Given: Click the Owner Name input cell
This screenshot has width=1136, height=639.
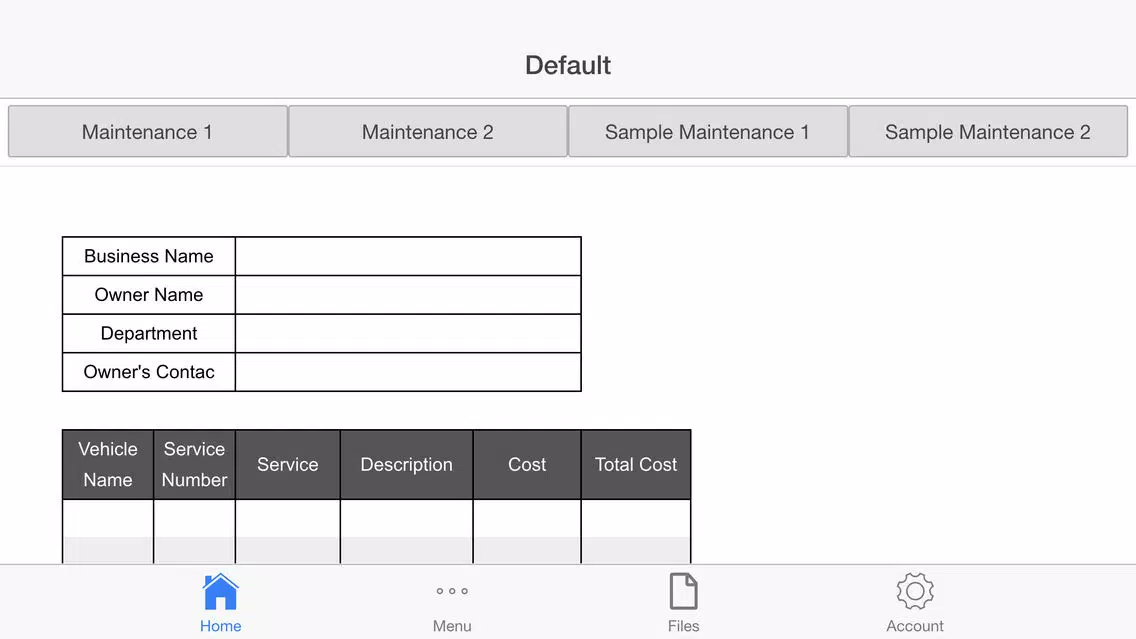Looking at the screenshot, I should [x=408, y=295].
